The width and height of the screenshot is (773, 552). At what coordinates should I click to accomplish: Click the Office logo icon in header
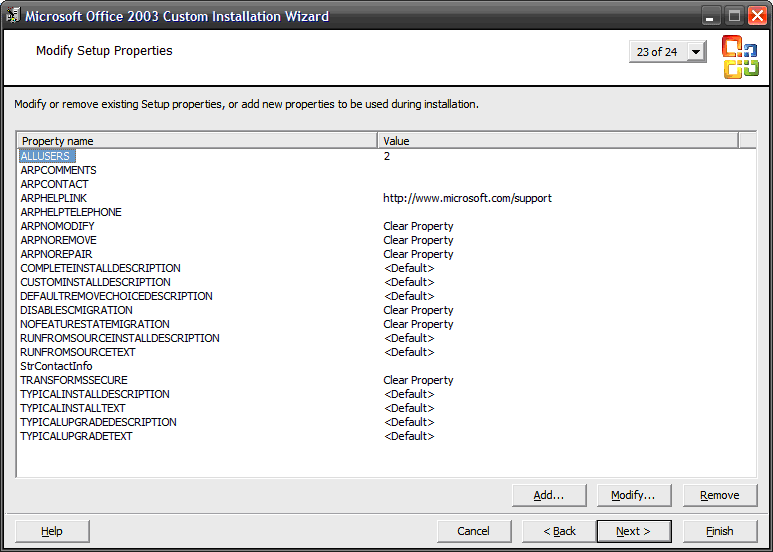point(740,56)
